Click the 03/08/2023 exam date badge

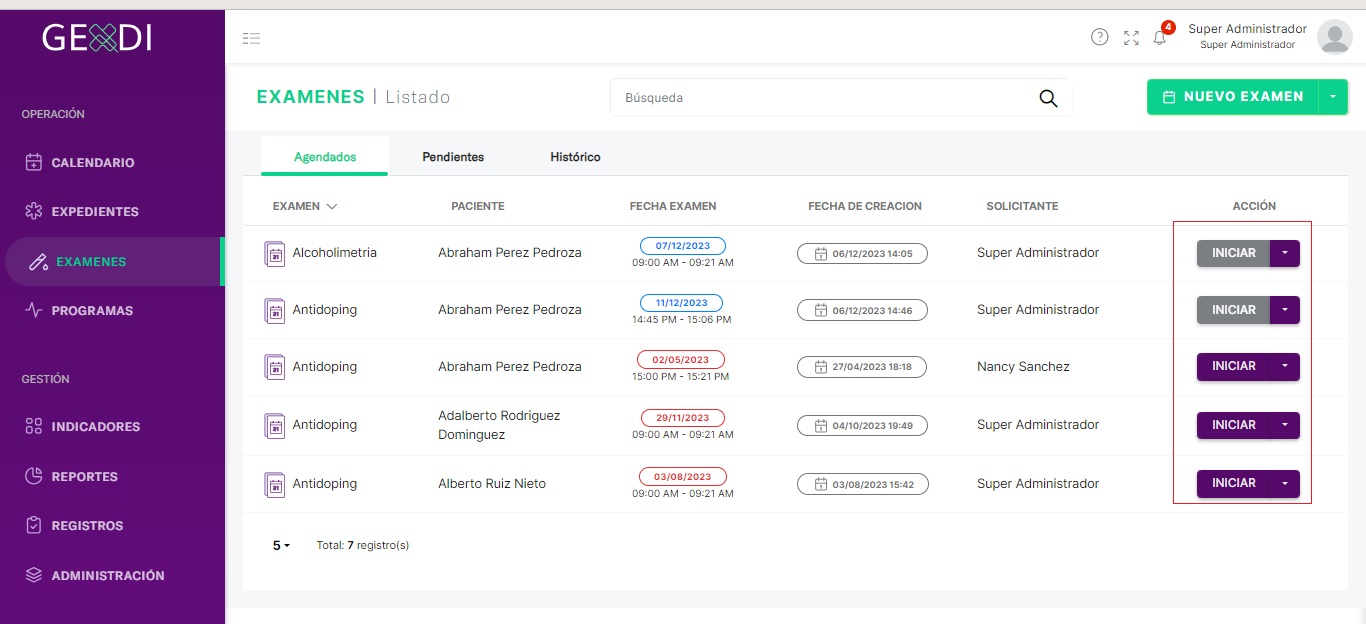[x=683, y=476]
